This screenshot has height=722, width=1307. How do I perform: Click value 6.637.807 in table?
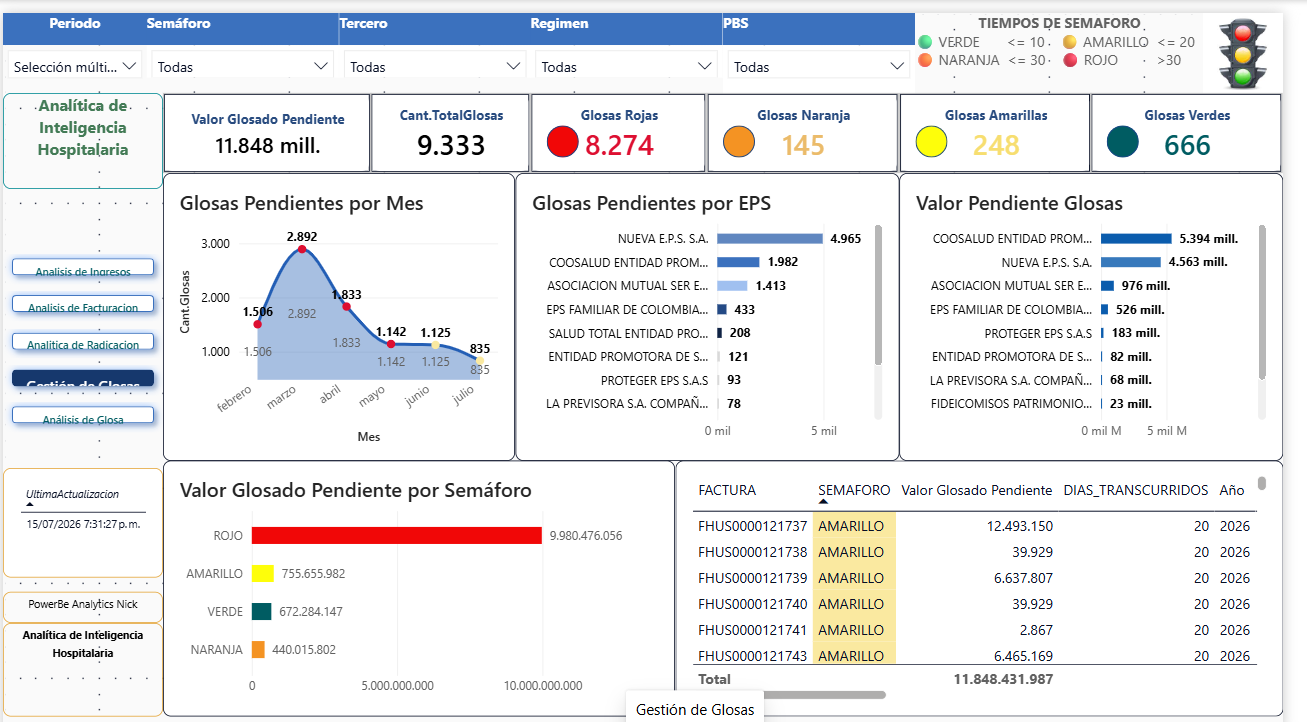[x=1023, y=578]
